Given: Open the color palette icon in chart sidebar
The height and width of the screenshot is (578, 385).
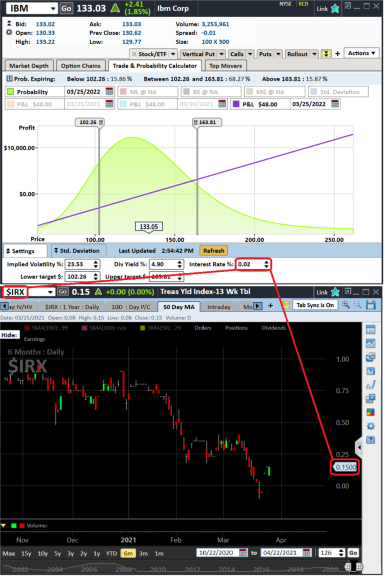Looking at the screenshot, I should pos(370,412).
